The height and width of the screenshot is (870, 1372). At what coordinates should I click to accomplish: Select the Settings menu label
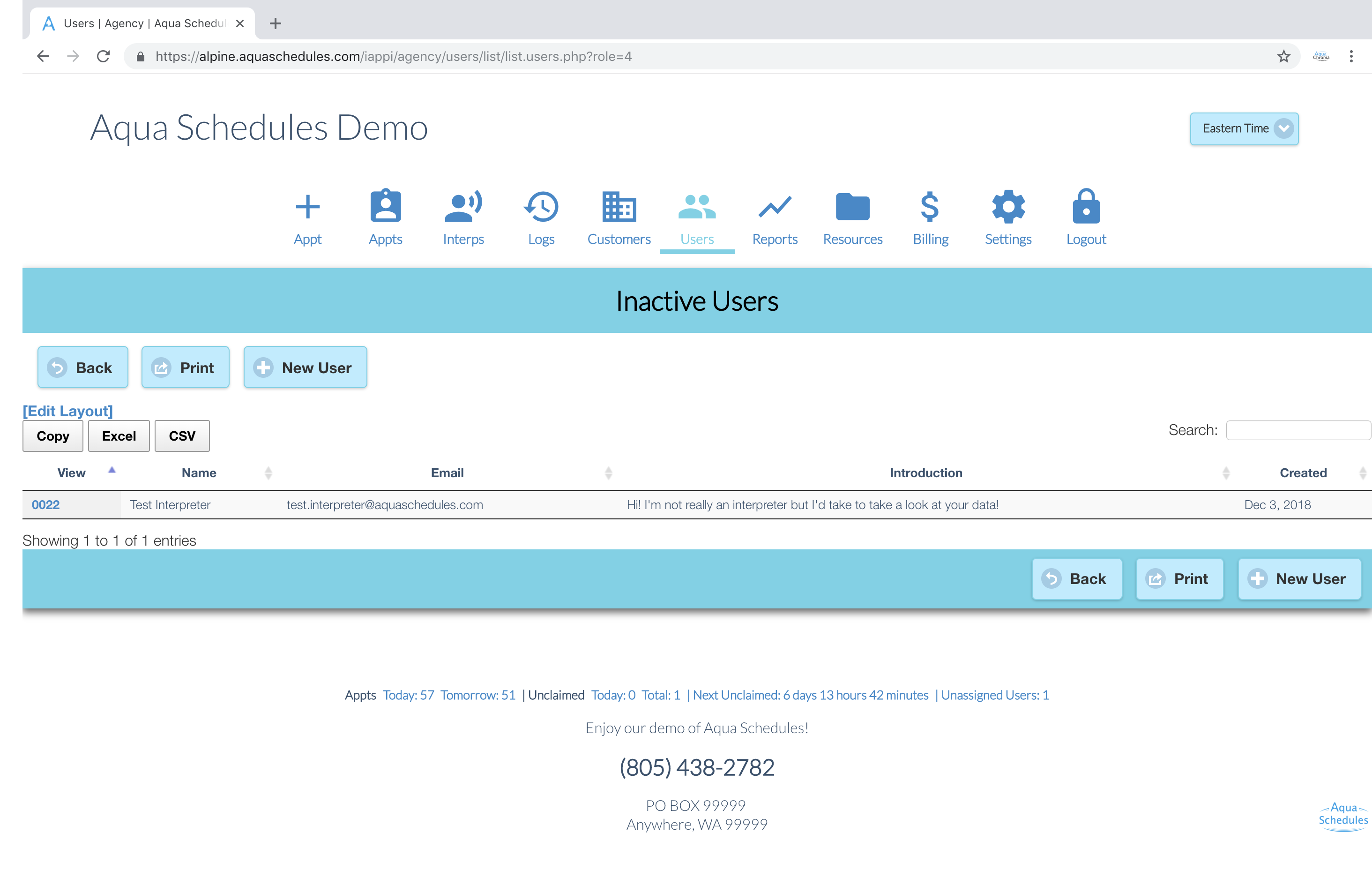(1008, 239)
